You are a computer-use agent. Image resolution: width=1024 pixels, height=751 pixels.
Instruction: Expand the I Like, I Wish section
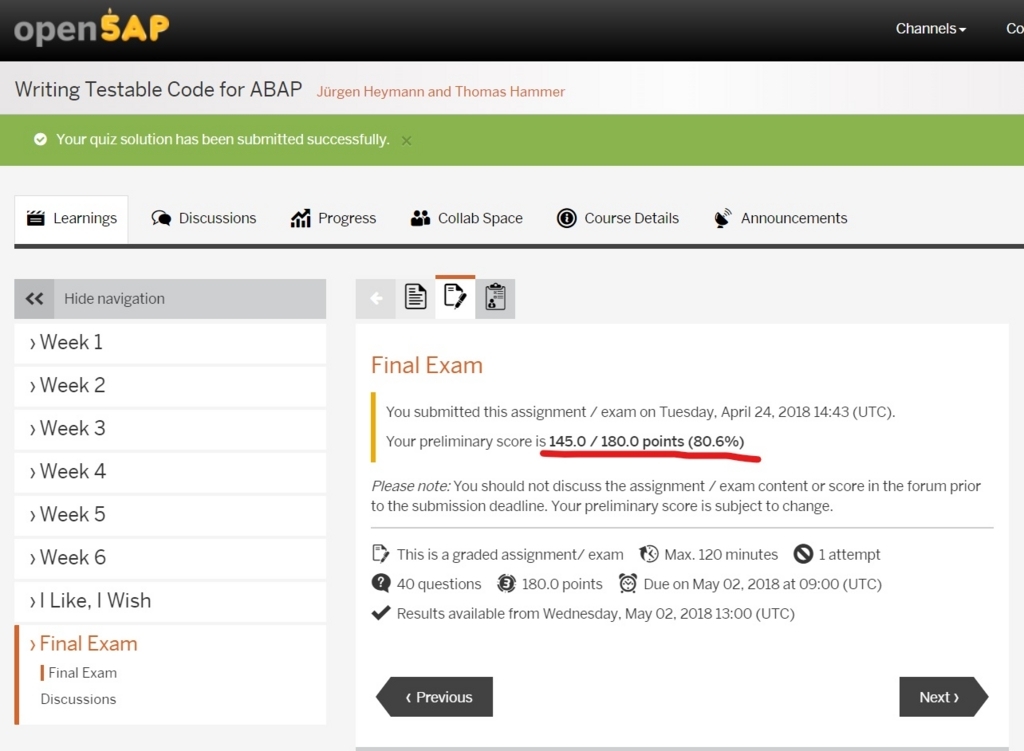(x=170, y=601)
